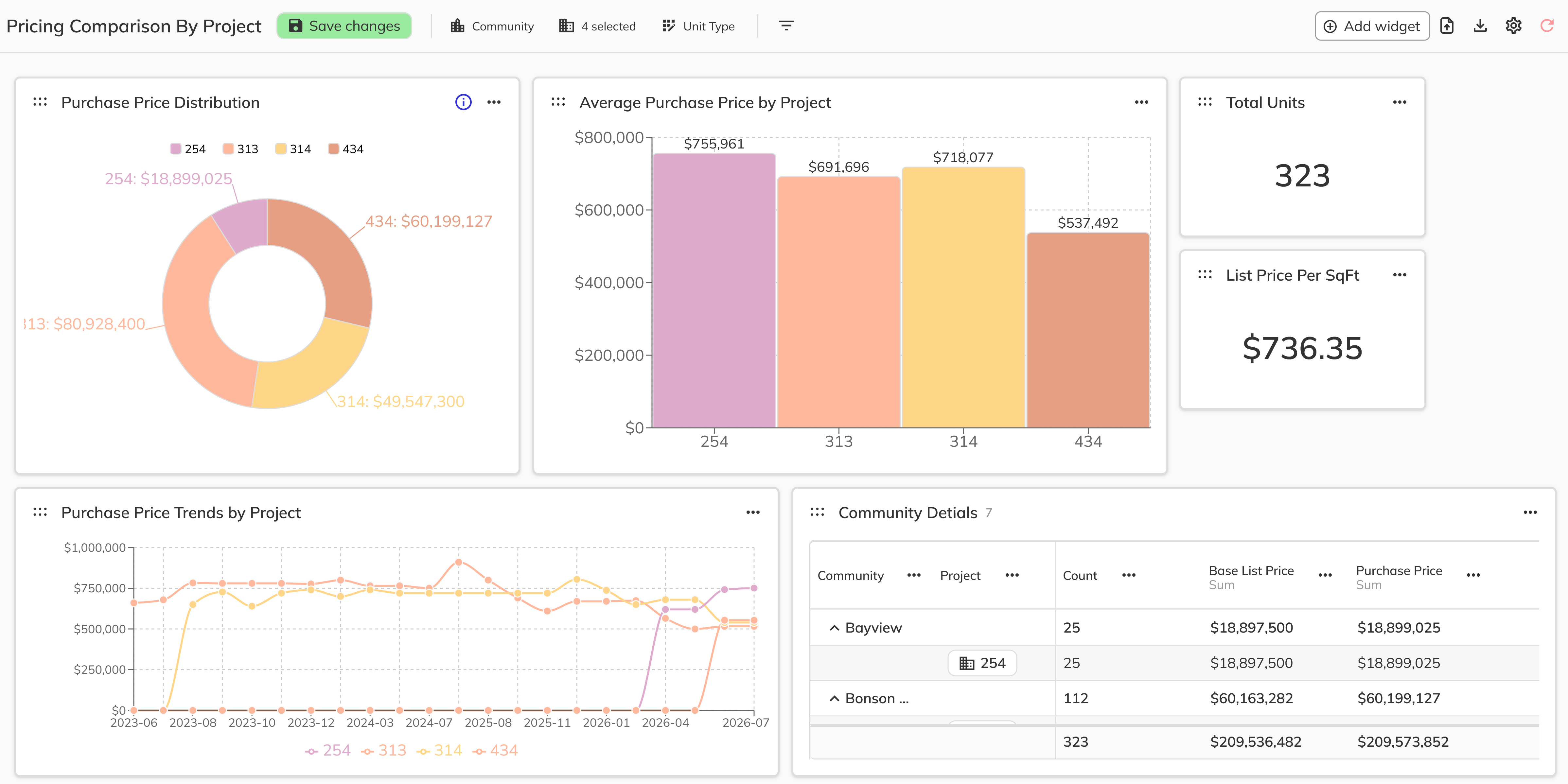Click drag handle of List Price Per SqFt
Image resolution: width=1568 pixels, height=784 pixels.
[1205, 275]
